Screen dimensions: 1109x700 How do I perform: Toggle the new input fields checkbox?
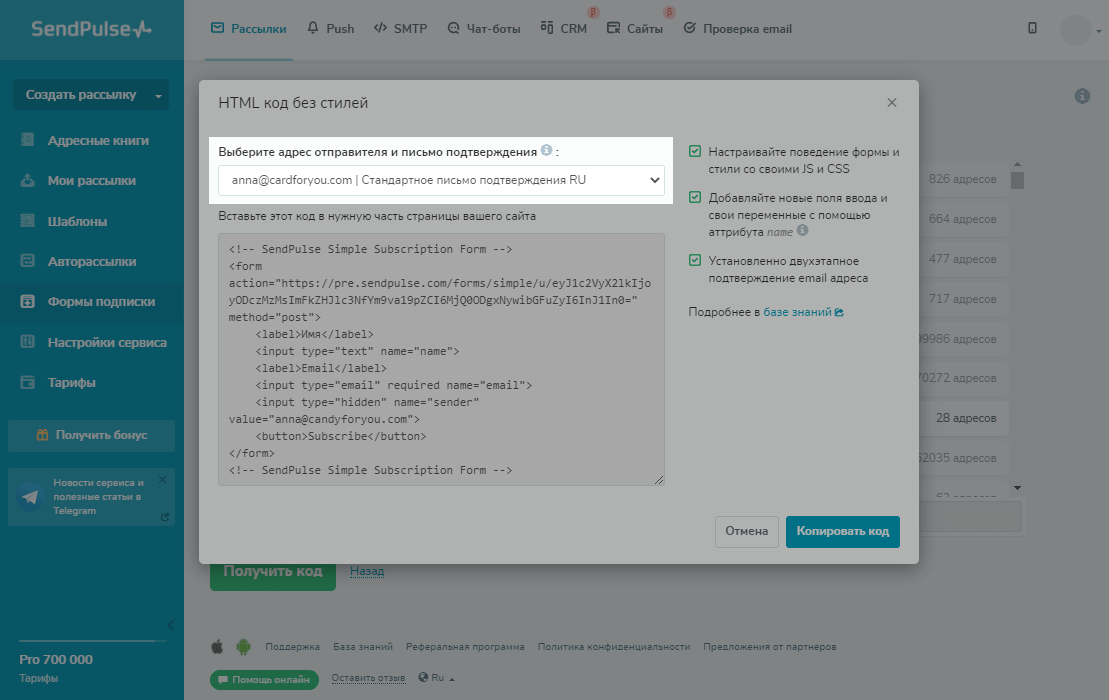click(x=695, y=198)
